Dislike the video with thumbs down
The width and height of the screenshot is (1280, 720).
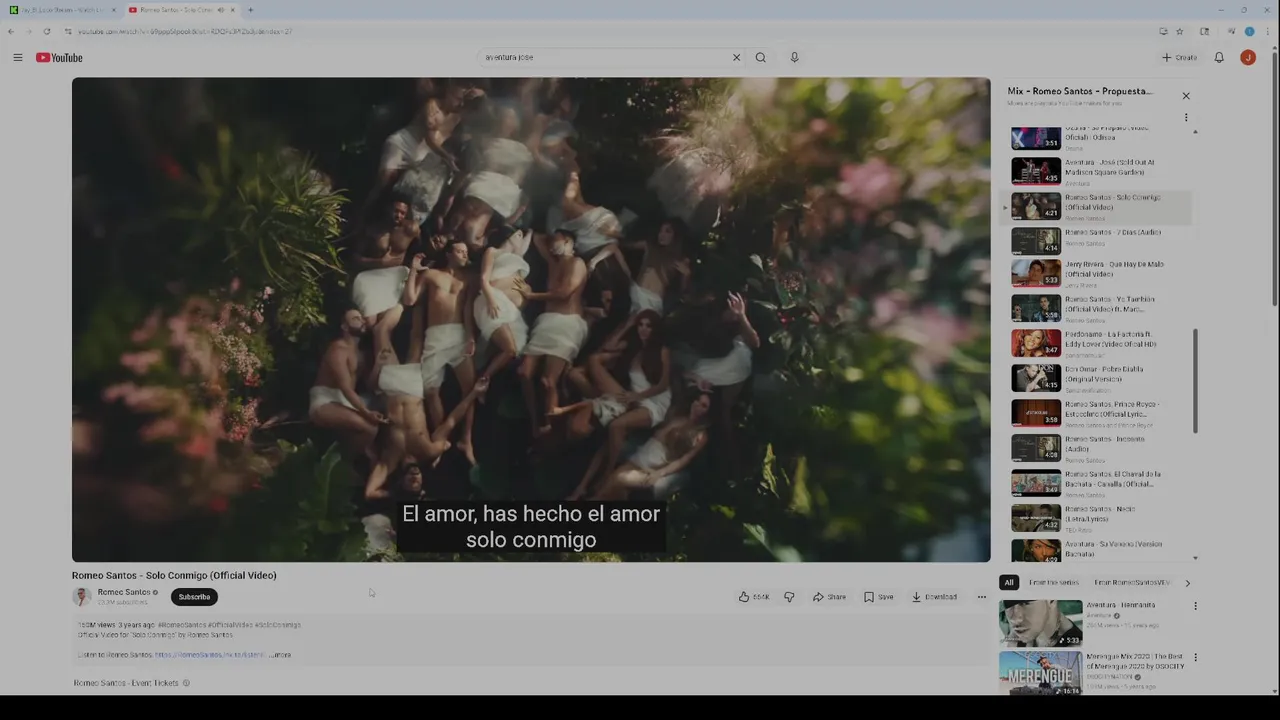pyautogui.click(x=789, y=597)
